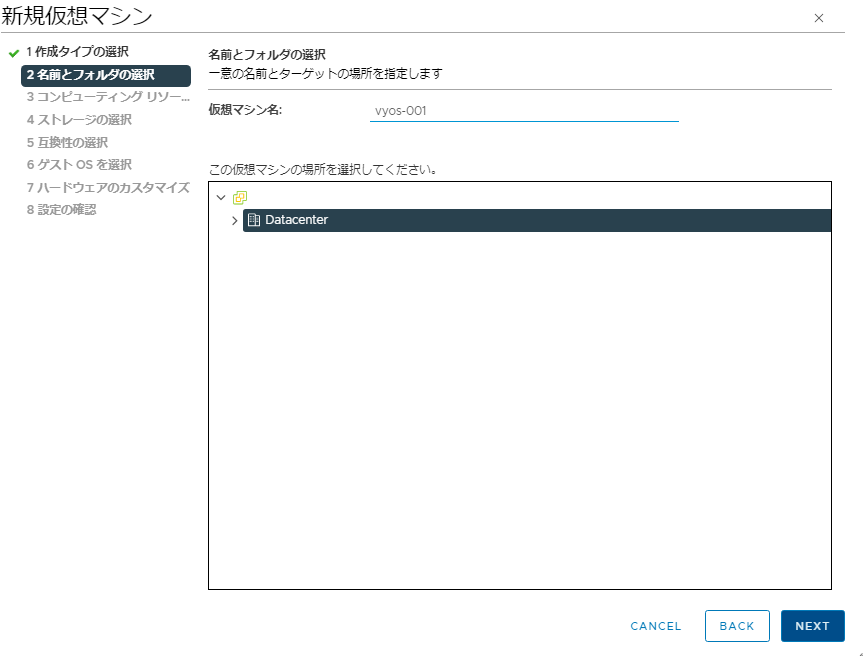Viewport: 865px width, 656px height.
Task: Open step 3 コンピューティング リソース
Action: pyautogui.click(x=108, y=97)
